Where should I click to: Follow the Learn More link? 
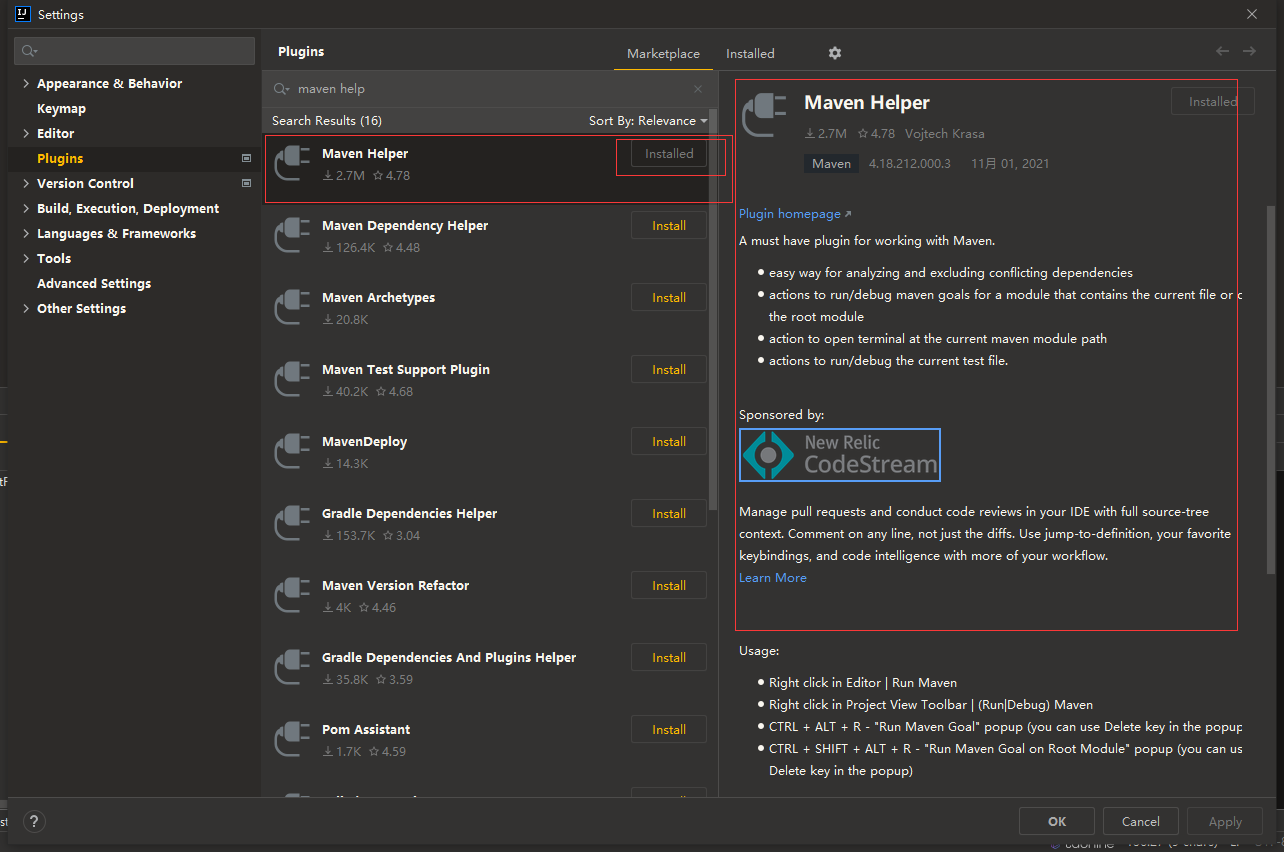[x=772, y=578]
